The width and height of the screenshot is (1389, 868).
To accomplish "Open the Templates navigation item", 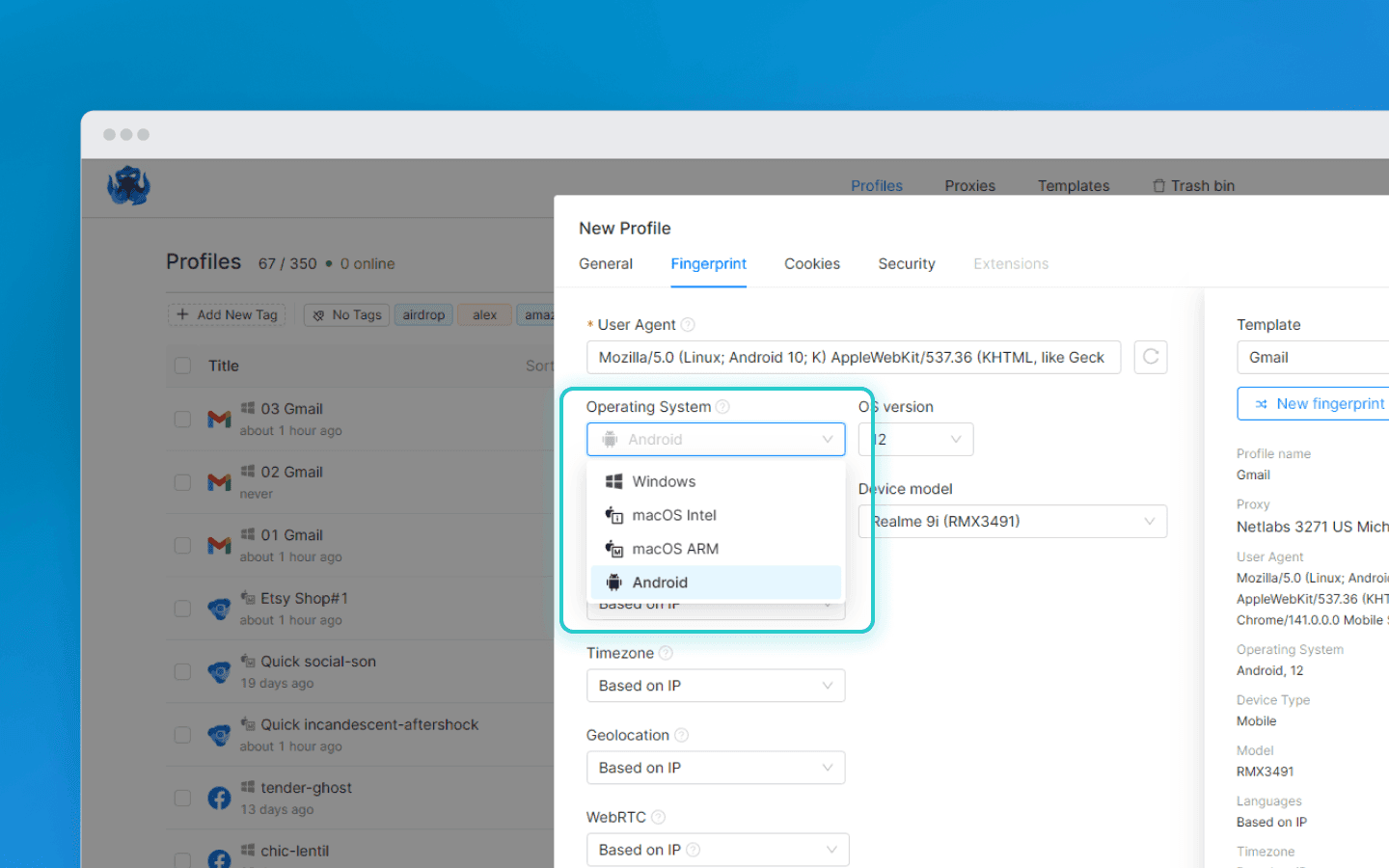I will click(x=1074, y=186).
